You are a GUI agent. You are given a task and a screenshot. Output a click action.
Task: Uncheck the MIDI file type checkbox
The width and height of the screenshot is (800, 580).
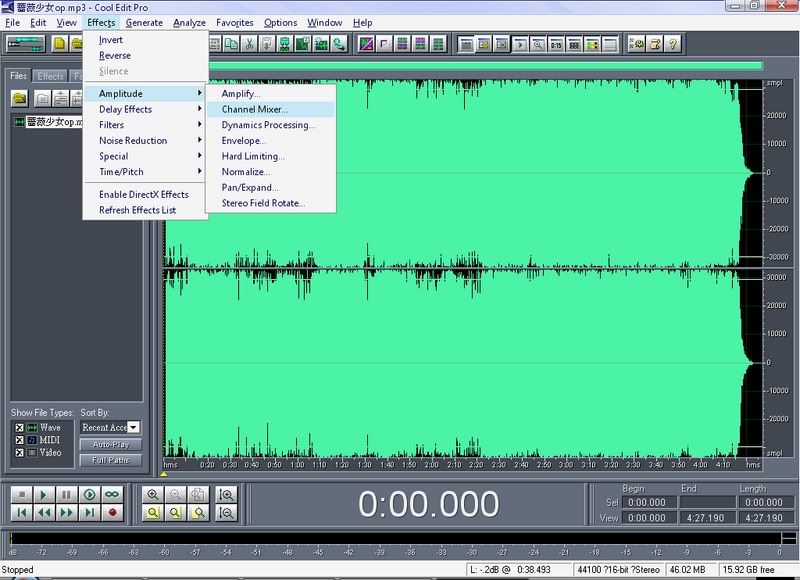(x=19, y=440)
